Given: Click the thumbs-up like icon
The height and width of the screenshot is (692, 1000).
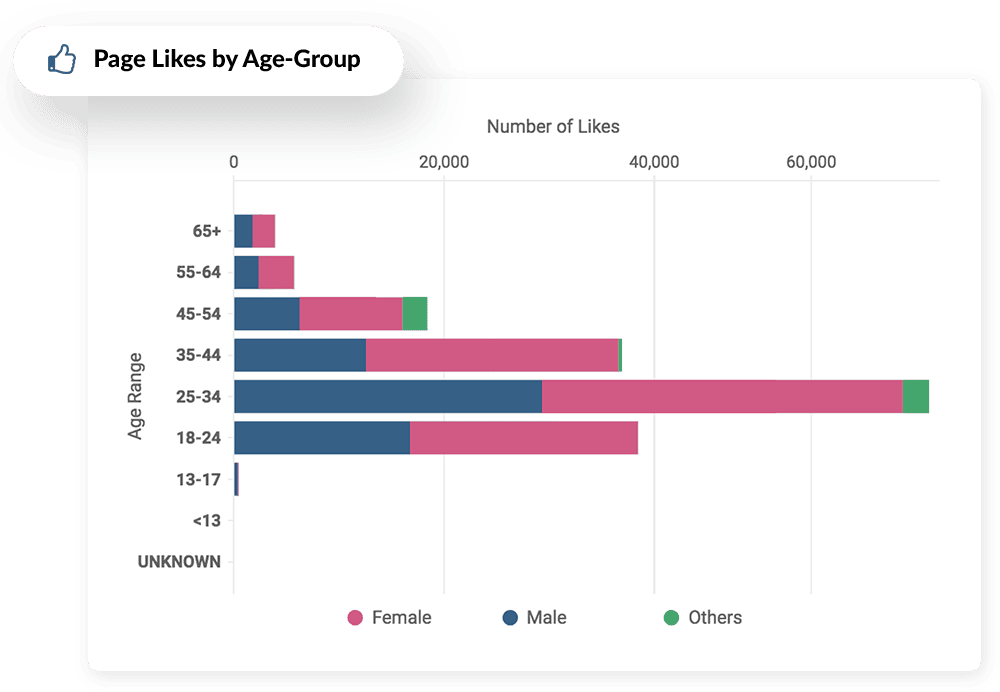Looking at the screenshot, I should click(x=62, y=59).
